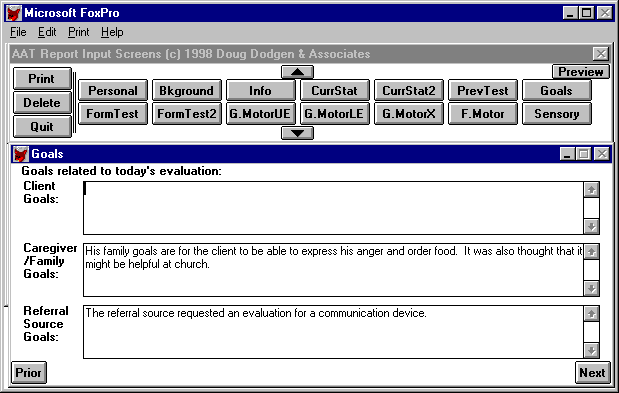Click Caregiver/Family Goals scrollbar up arrow
Viewport: 619px width, 393px height.
[x=591, y=252]
